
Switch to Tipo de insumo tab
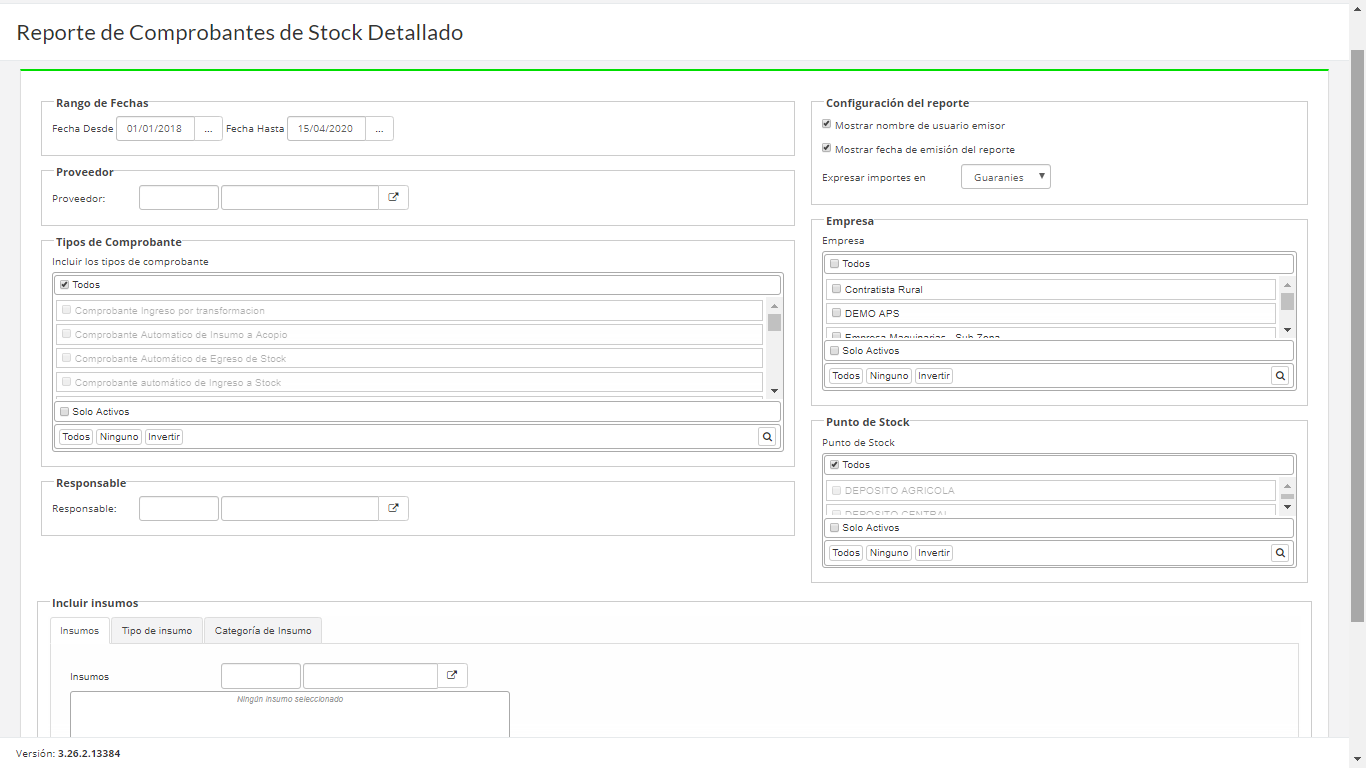(x=157, y=631)
